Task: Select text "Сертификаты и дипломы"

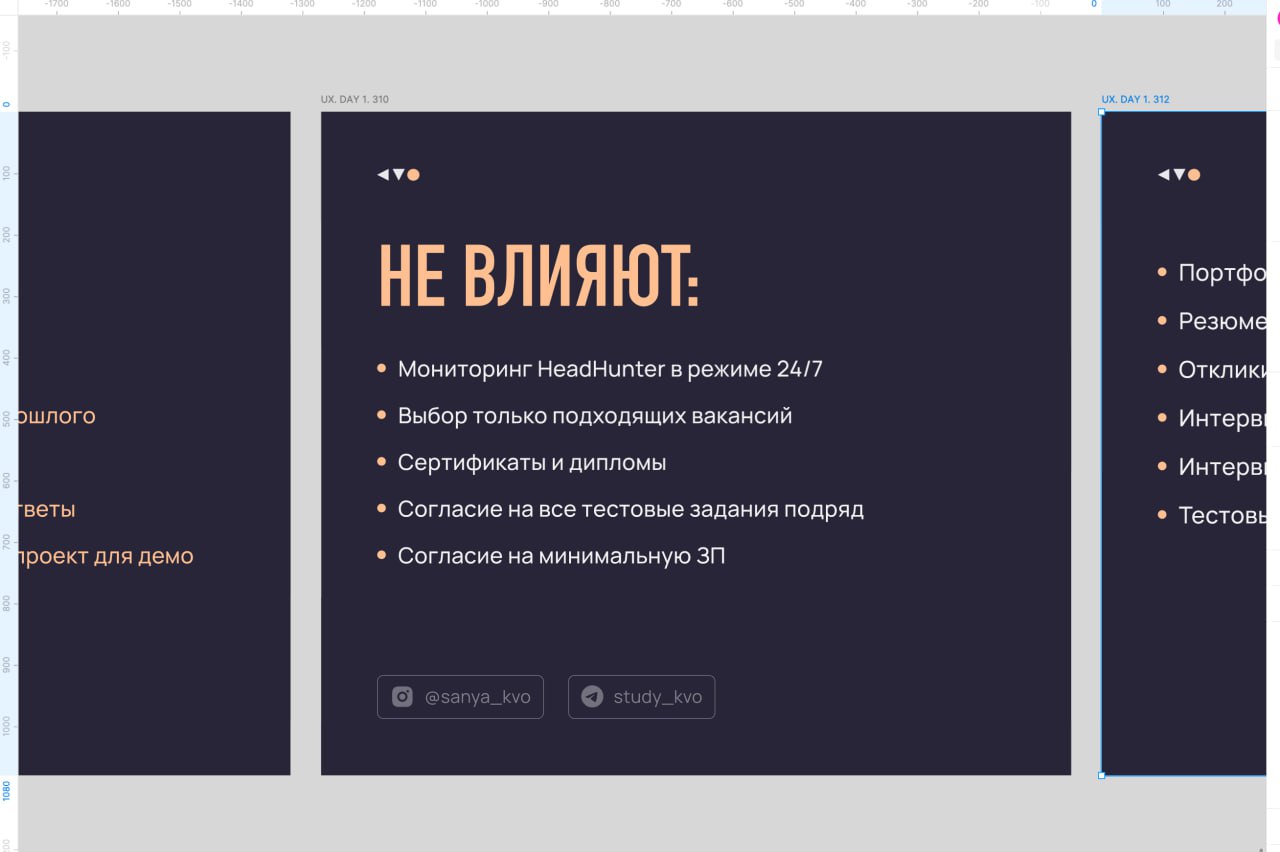Action: (x=532, y=463)
